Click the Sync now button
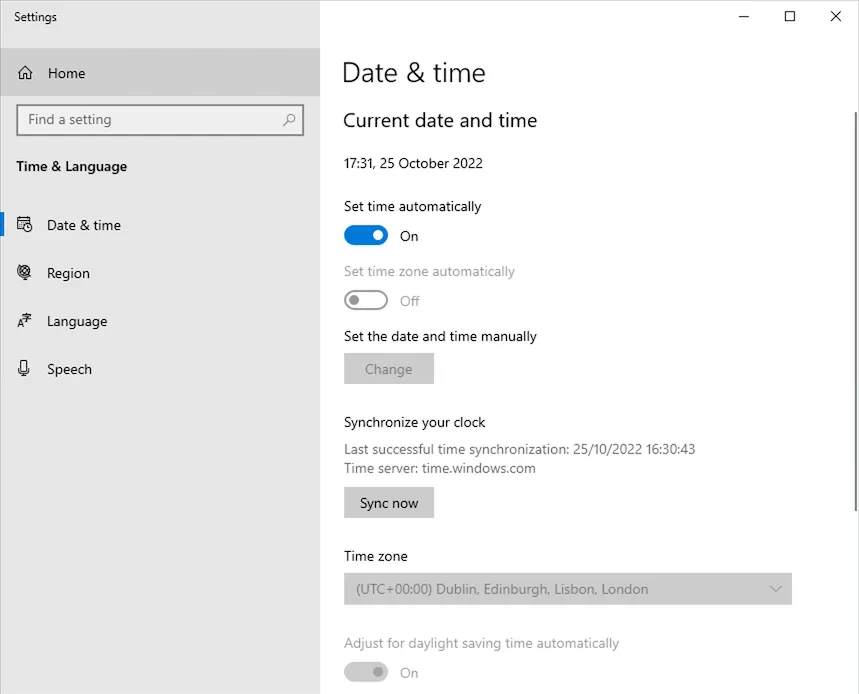 pos(389,503)
